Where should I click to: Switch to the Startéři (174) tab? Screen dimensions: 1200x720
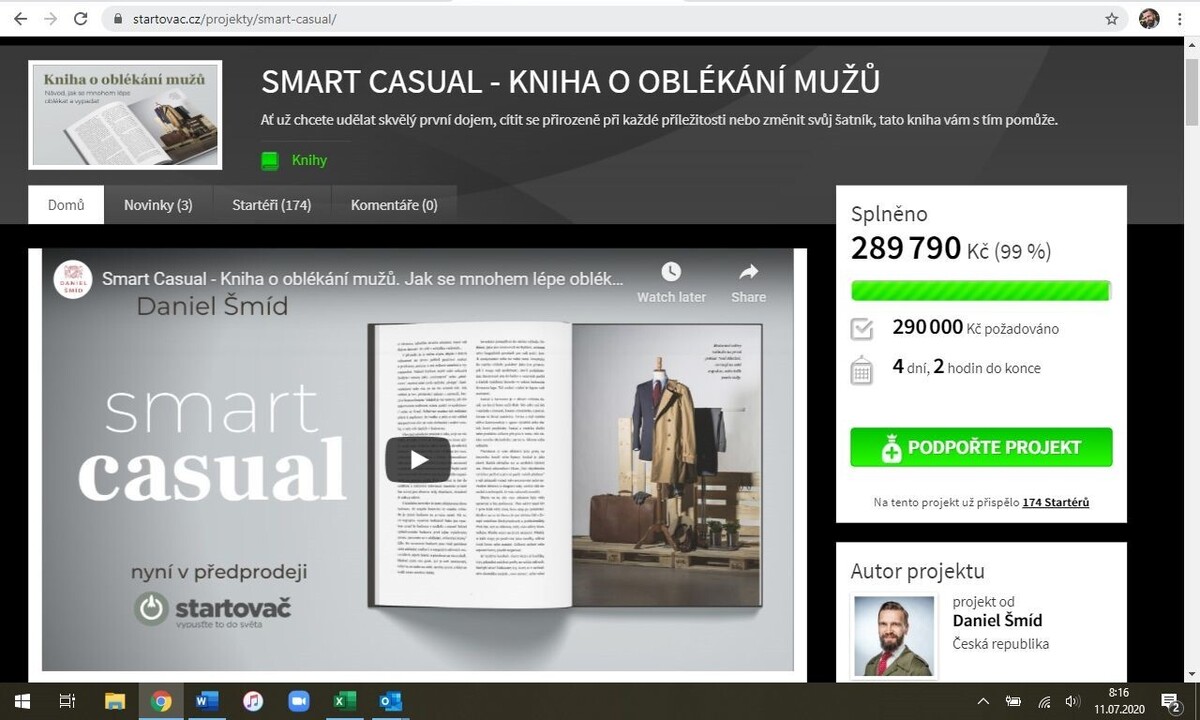point(272,205)
